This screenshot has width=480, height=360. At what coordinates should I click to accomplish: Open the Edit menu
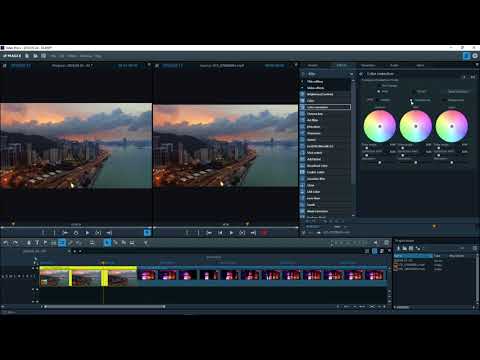[62, 56]
